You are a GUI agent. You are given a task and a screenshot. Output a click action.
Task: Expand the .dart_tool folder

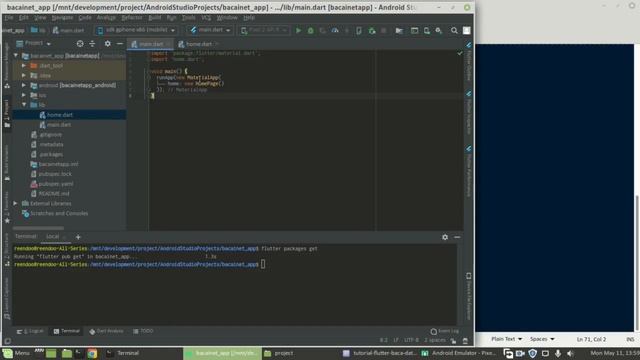[x=24, y=65]
